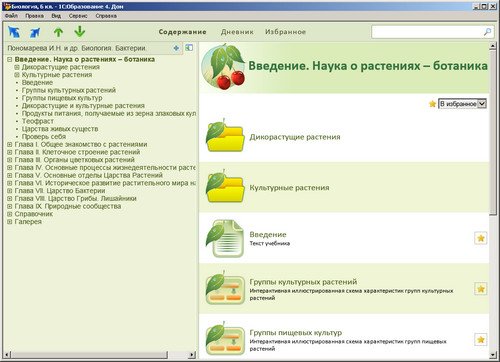This screenshot has width=500, height=362.
Task: Click the green down arrow icon
Action: point(80,32)
